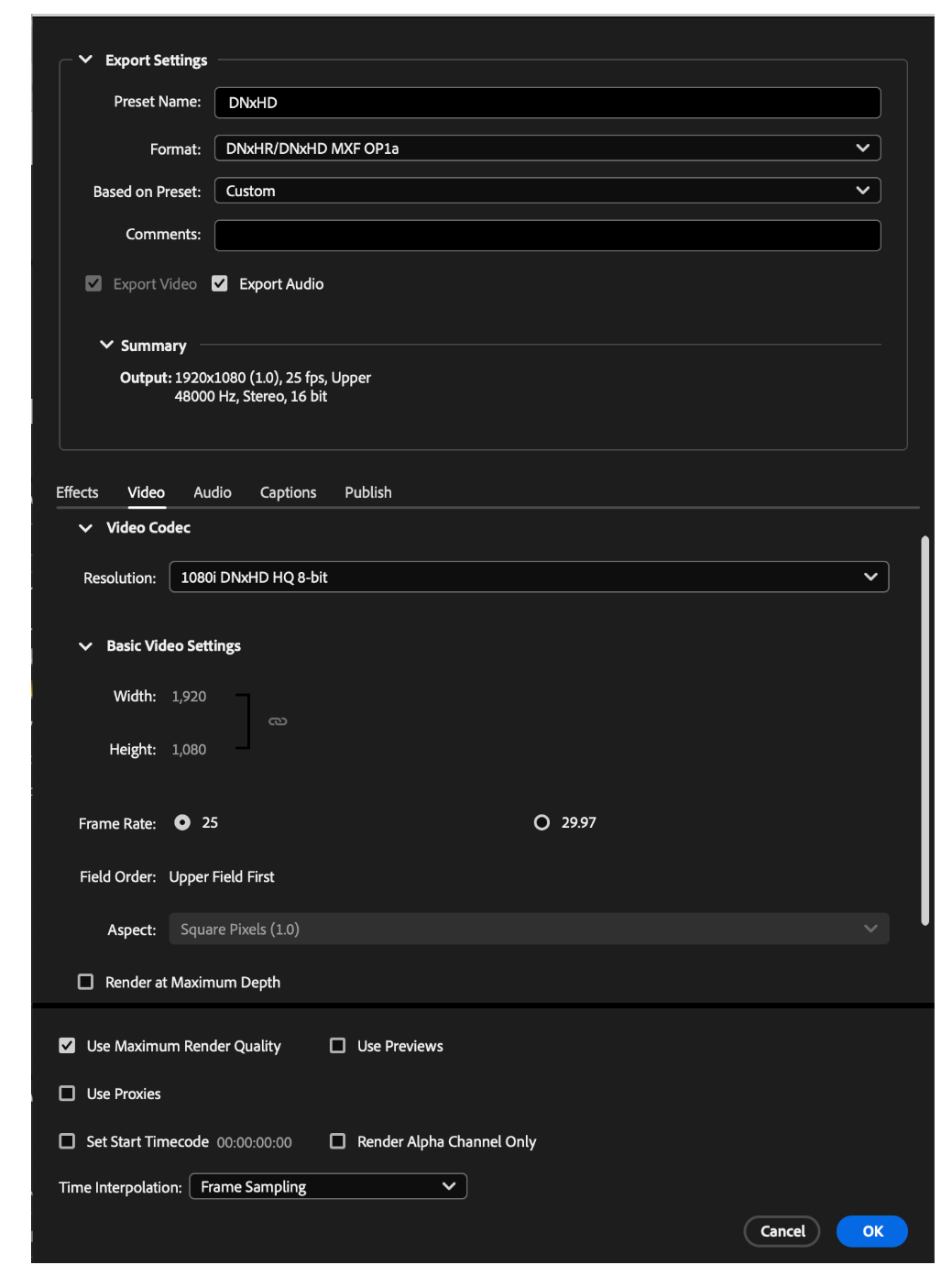Collapse the Video Codec section
This screenshot has height=1265, width=952.
(85, 528)
